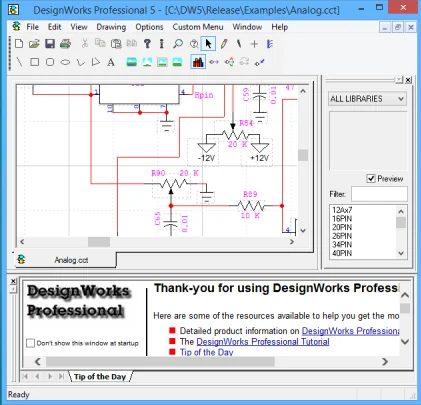Select the Tip of the Day tab

click(100, 377)
